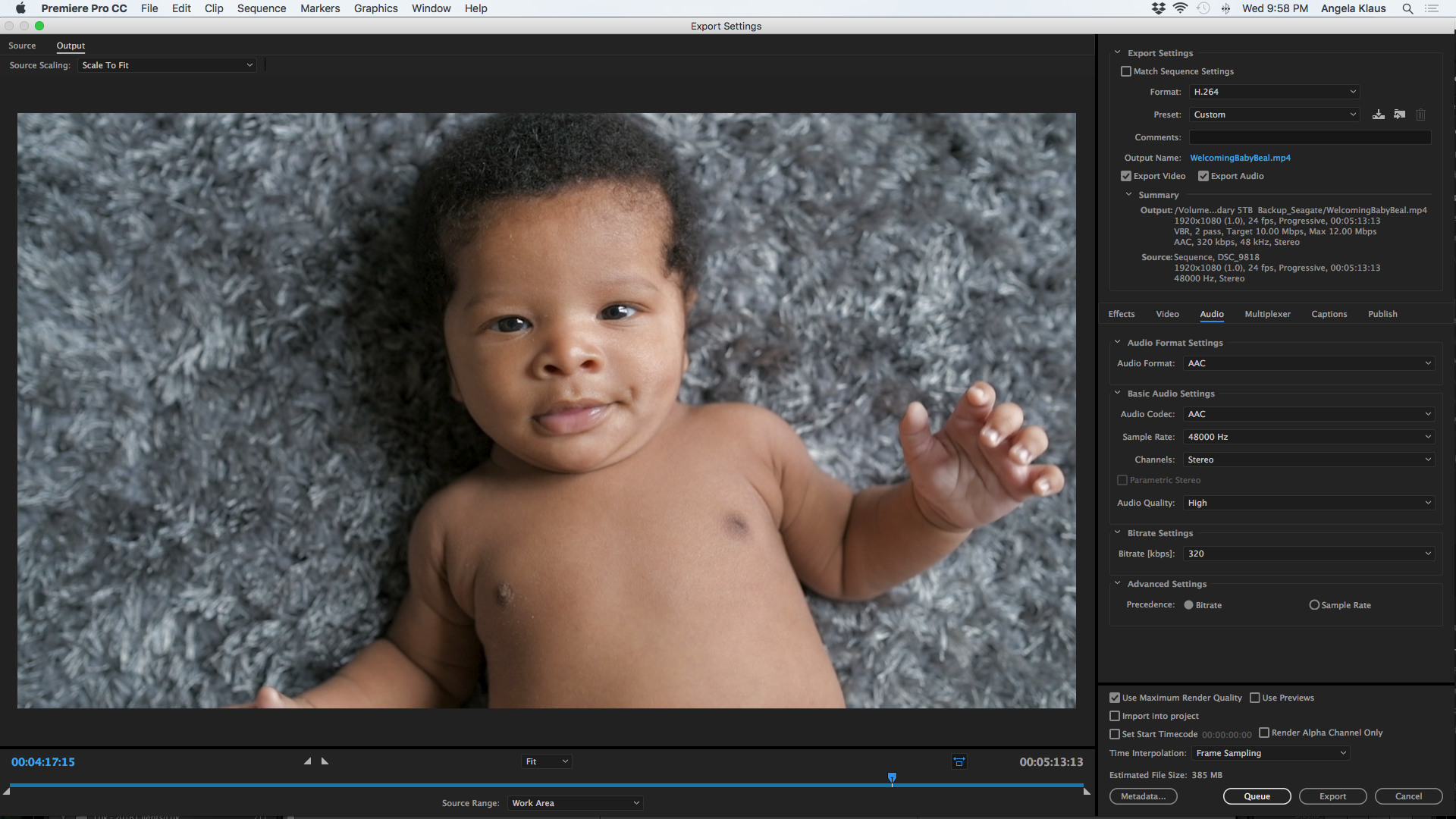Collapse the Summary section
The image size is (1456, 819).
(x=1128, y=194)
